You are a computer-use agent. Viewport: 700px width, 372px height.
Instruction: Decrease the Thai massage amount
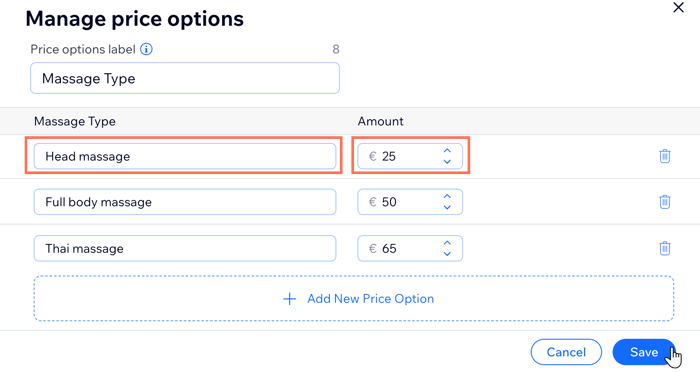(447, 253)
